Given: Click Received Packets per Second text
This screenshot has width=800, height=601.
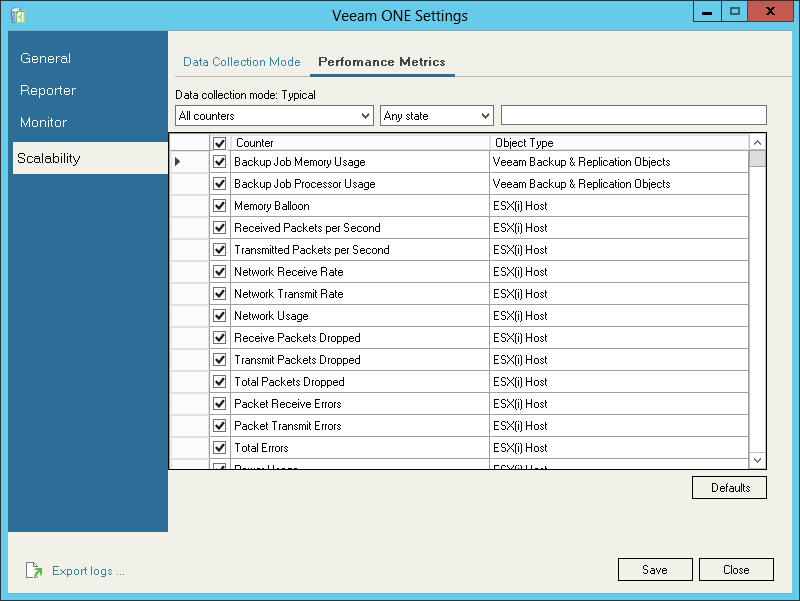Looking at the screenshot, I should coord(307,228).
